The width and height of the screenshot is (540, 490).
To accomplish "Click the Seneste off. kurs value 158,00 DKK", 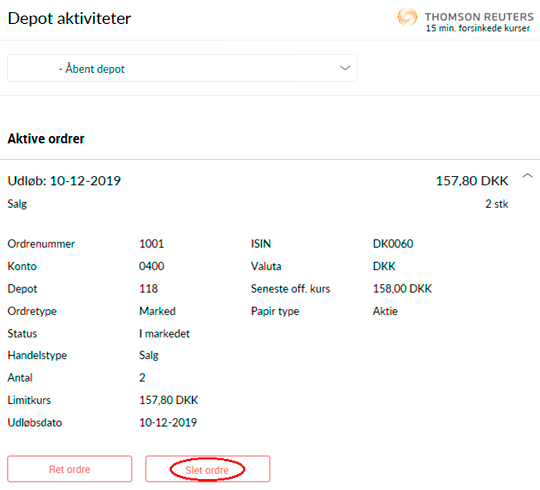I will [402, 289].
